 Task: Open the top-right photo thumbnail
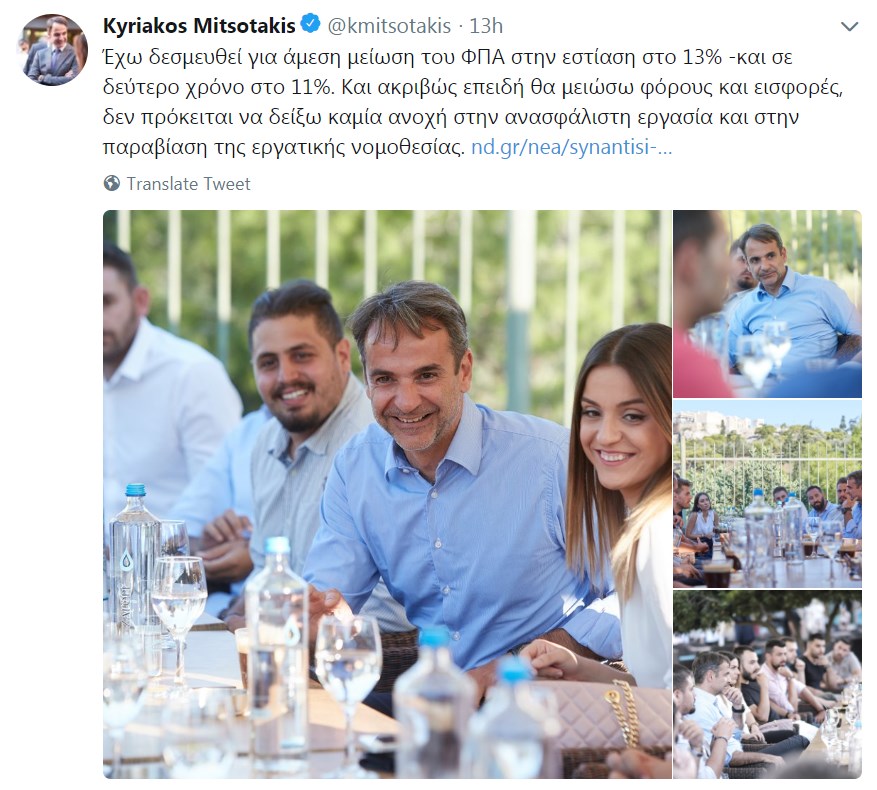coord(767,304)
